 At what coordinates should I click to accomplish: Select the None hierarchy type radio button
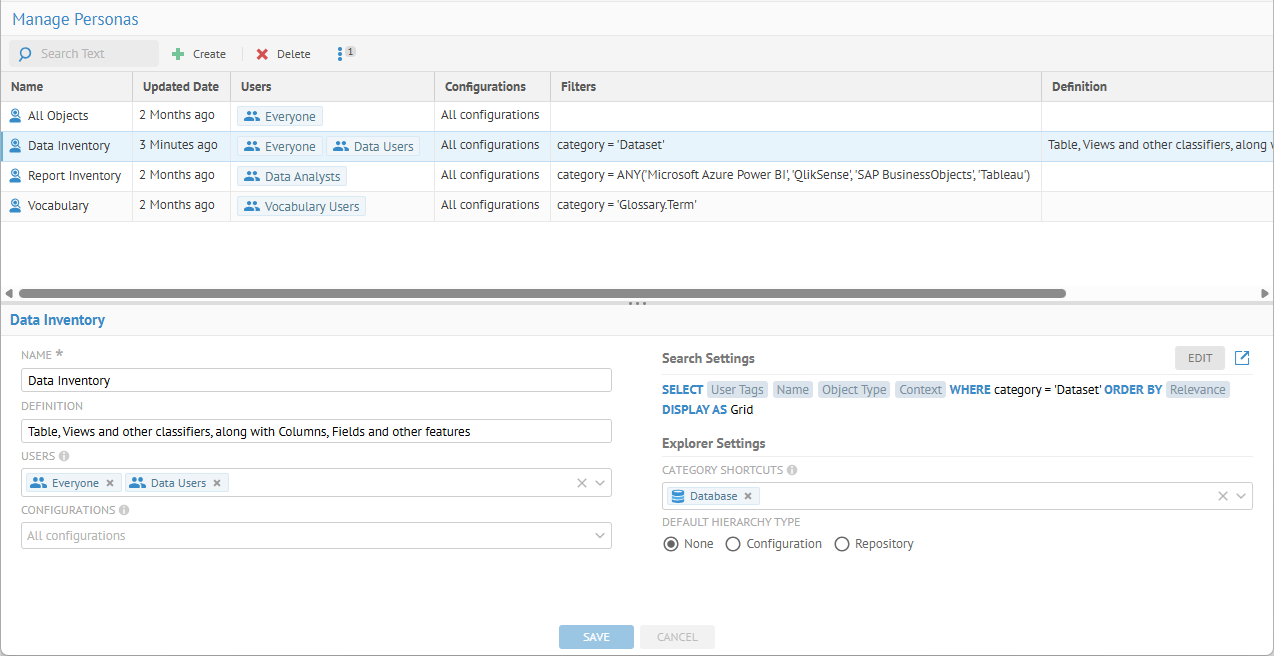click(672, 544)
